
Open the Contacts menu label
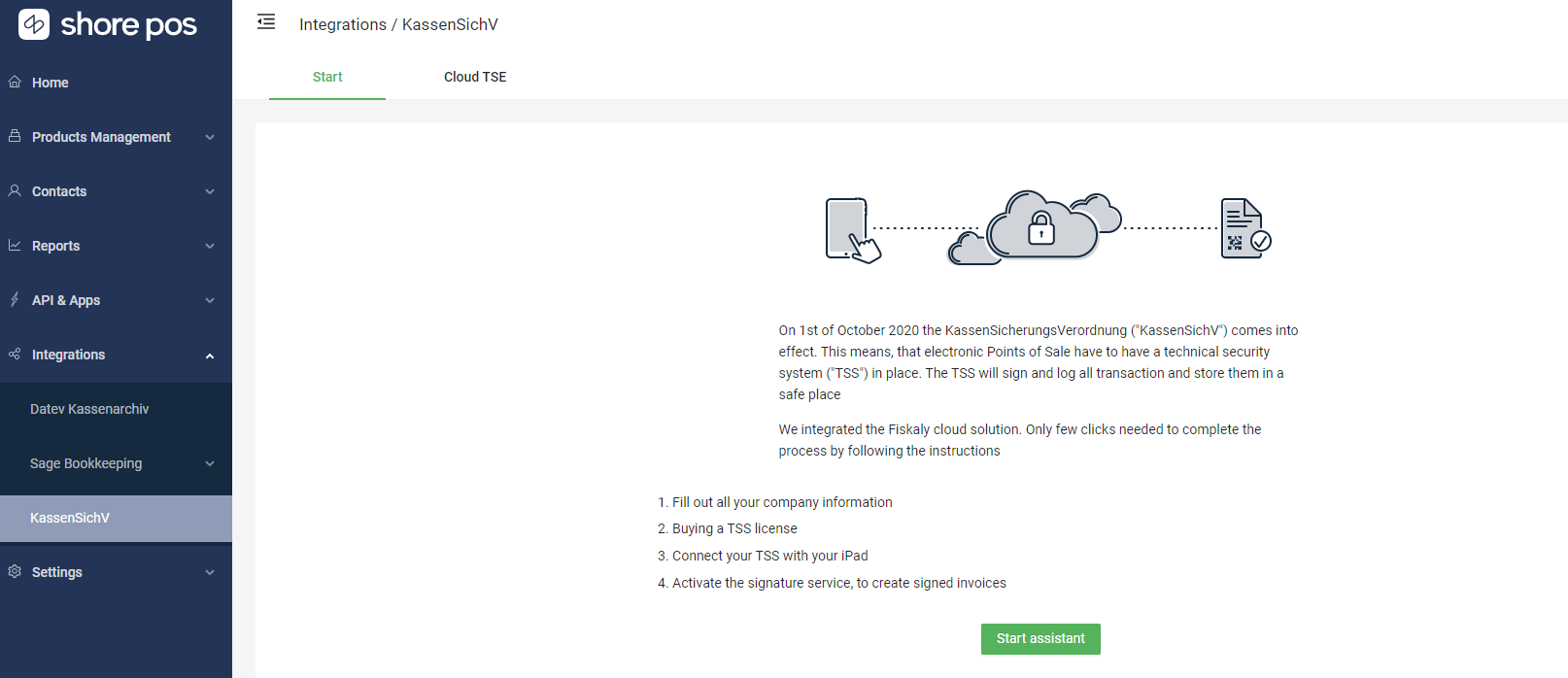[x=59, y=191]
